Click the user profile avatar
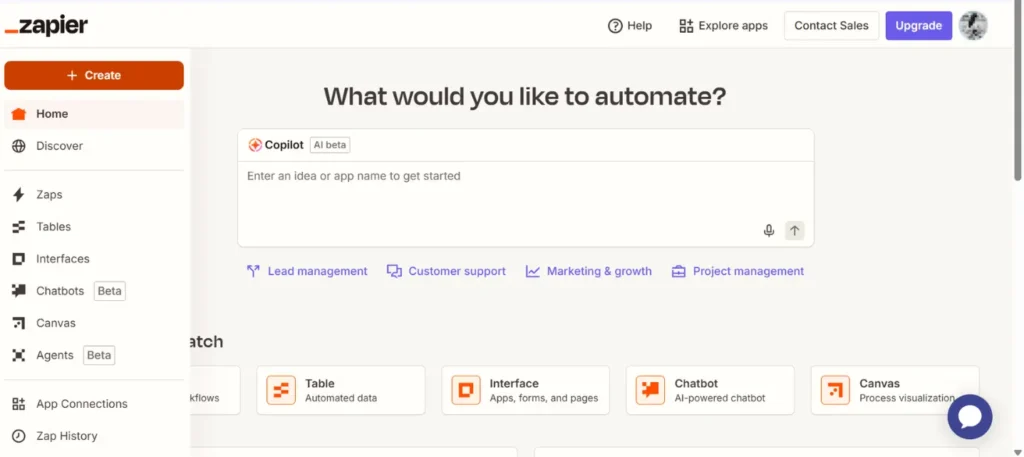1024x457 pixels. [x=972, y=26]
